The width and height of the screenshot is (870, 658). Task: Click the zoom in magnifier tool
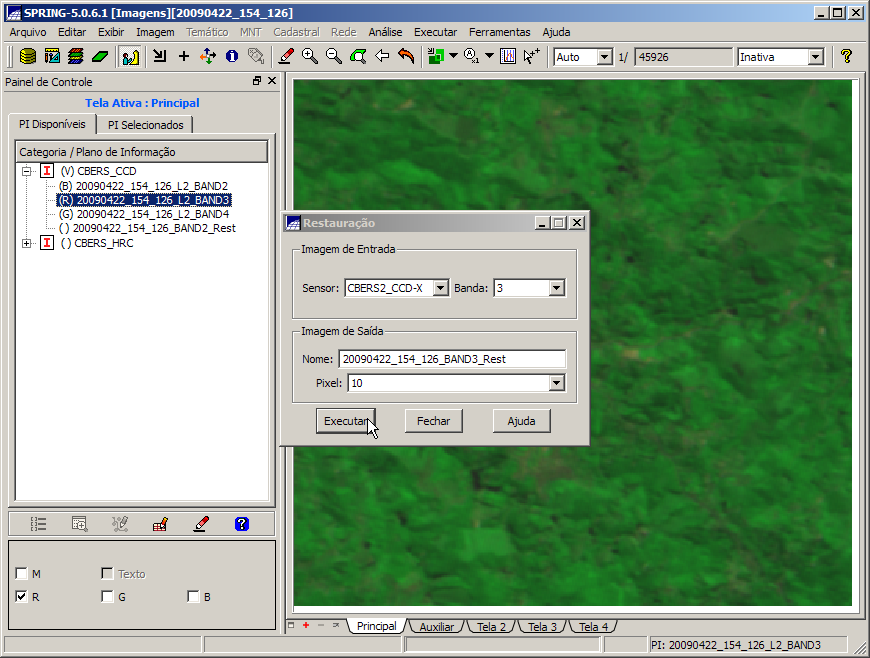[310, 57]
